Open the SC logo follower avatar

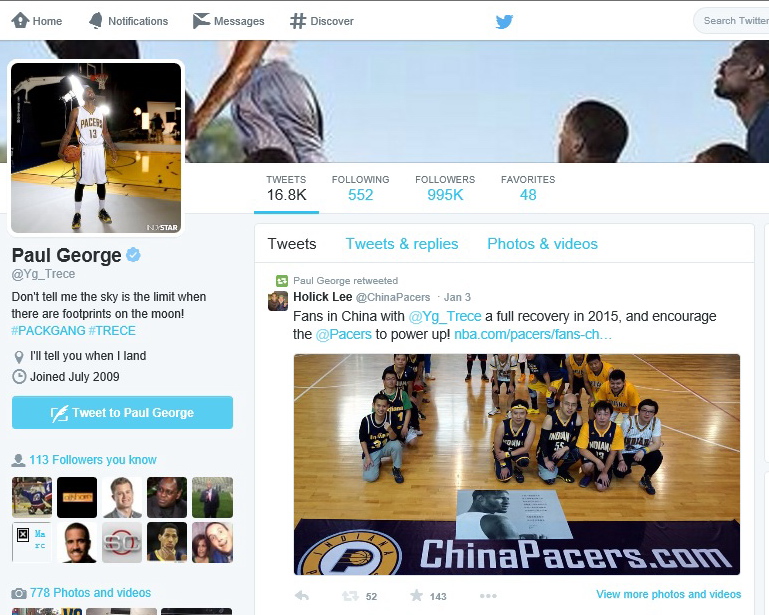coord(122,542)
